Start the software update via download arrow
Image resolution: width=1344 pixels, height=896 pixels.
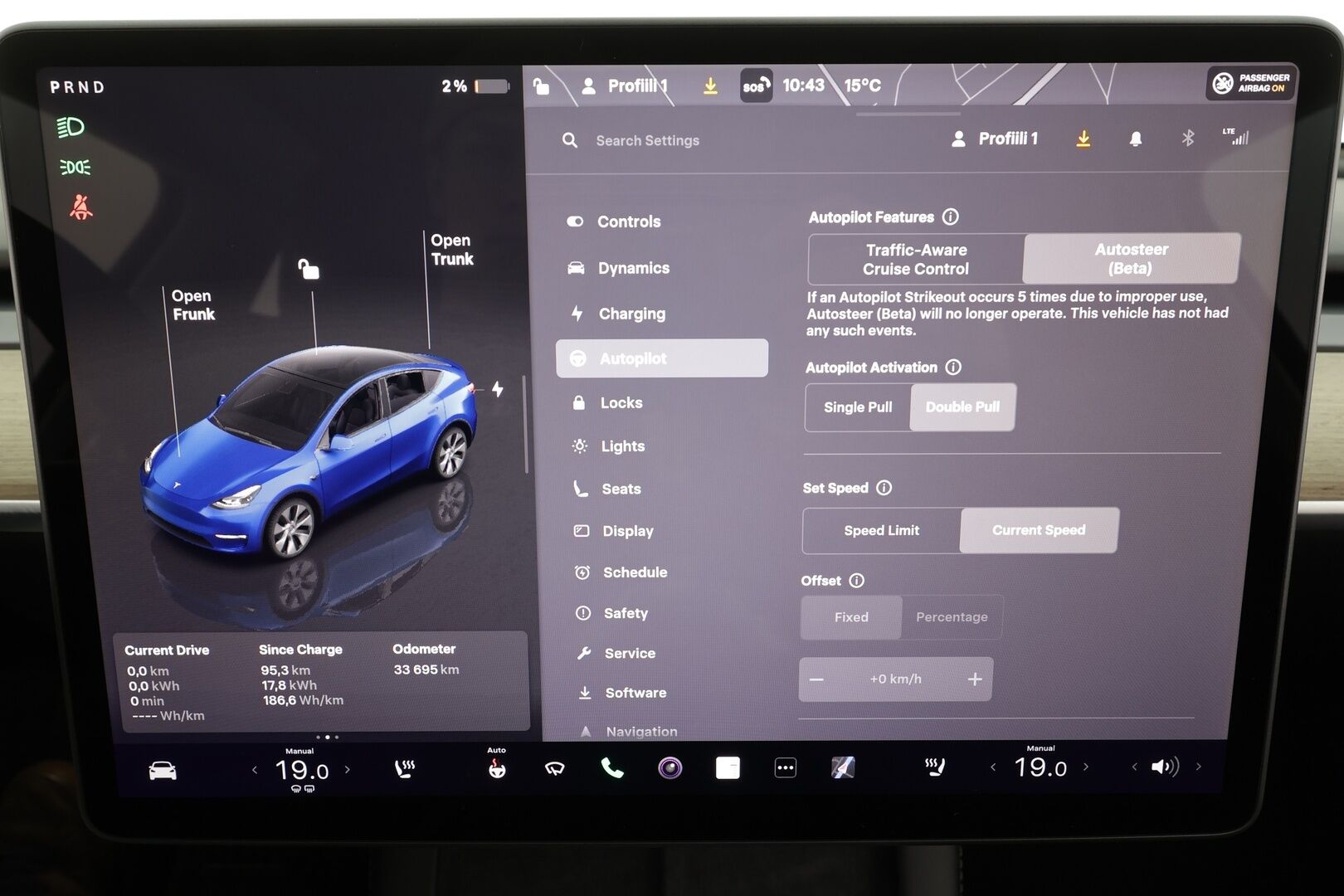pyautogui.click(x=1083, y=139)
